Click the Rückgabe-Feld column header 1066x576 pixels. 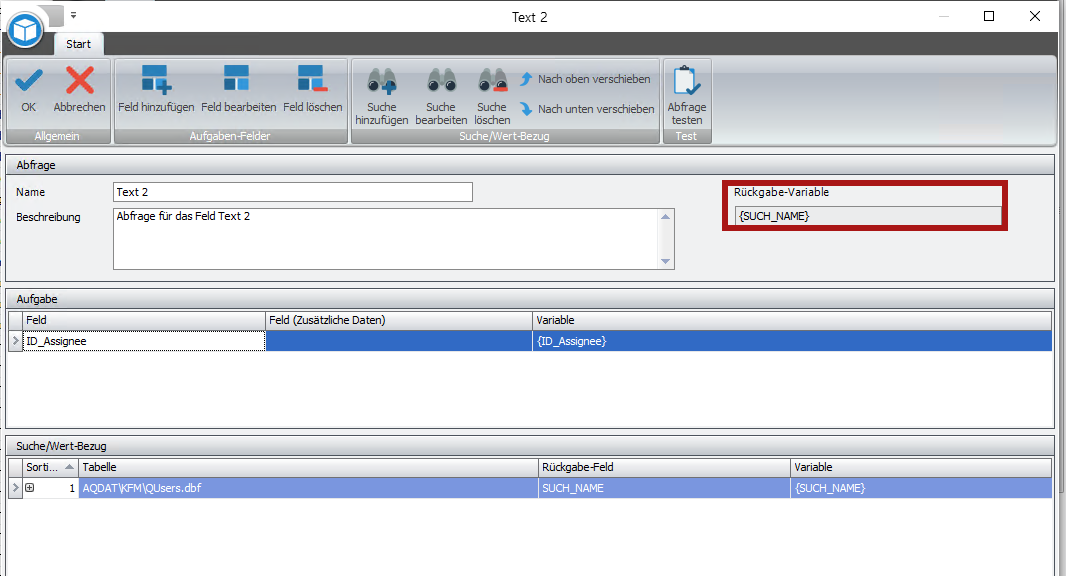[x=664, y=467]
